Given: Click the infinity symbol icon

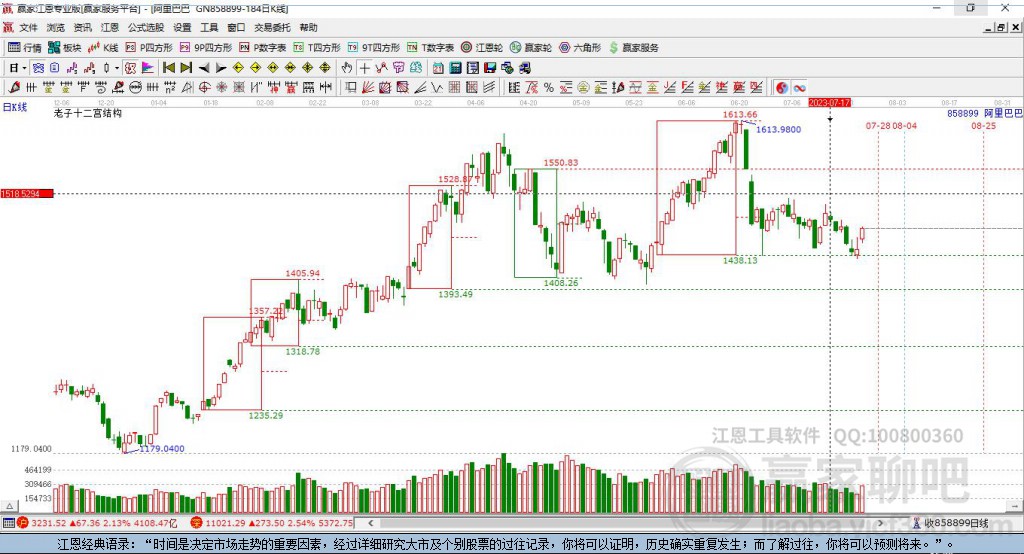Looking at the screenshot, I should click(x=799, y=88).
